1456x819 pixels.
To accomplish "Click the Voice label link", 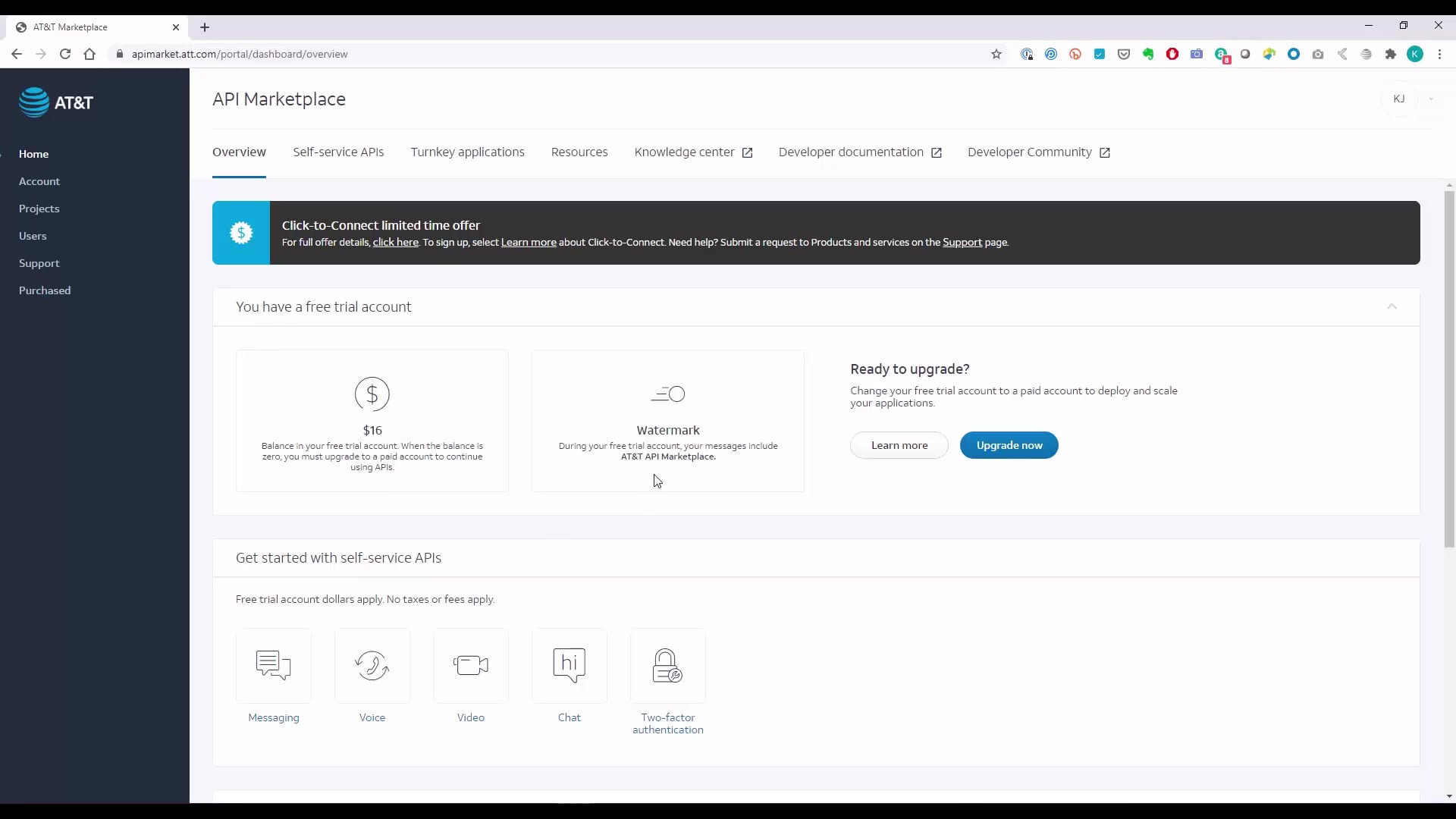I will (372, 717).
